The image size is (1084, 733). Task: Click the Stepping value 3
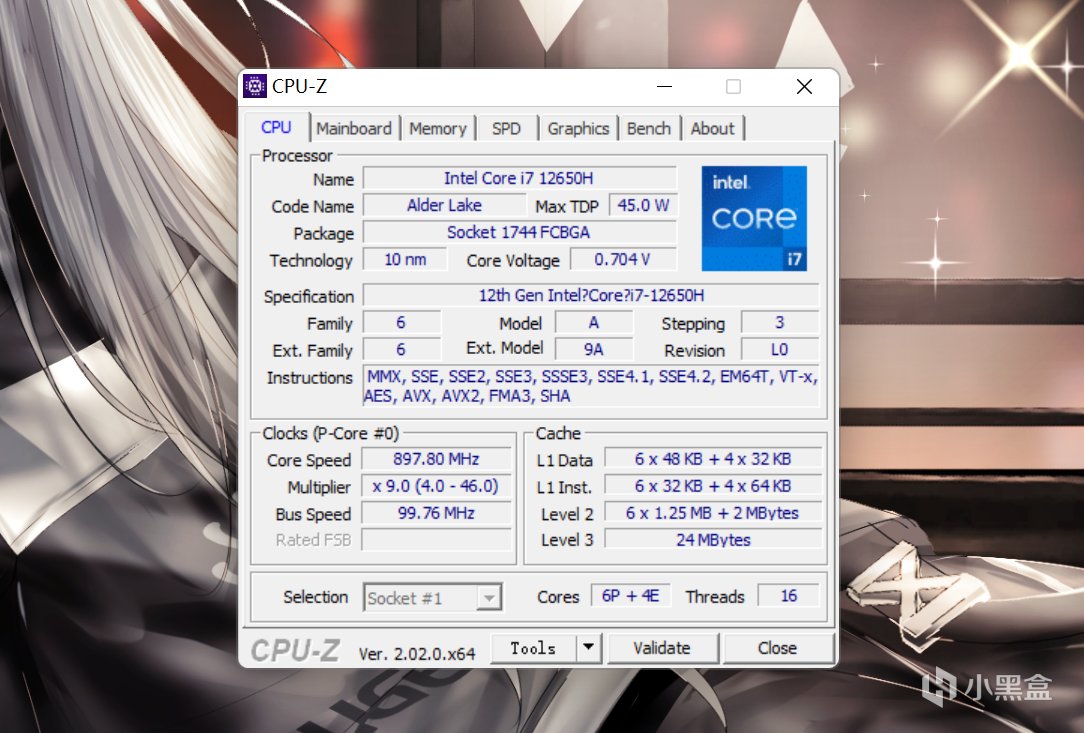coord(780,322)
